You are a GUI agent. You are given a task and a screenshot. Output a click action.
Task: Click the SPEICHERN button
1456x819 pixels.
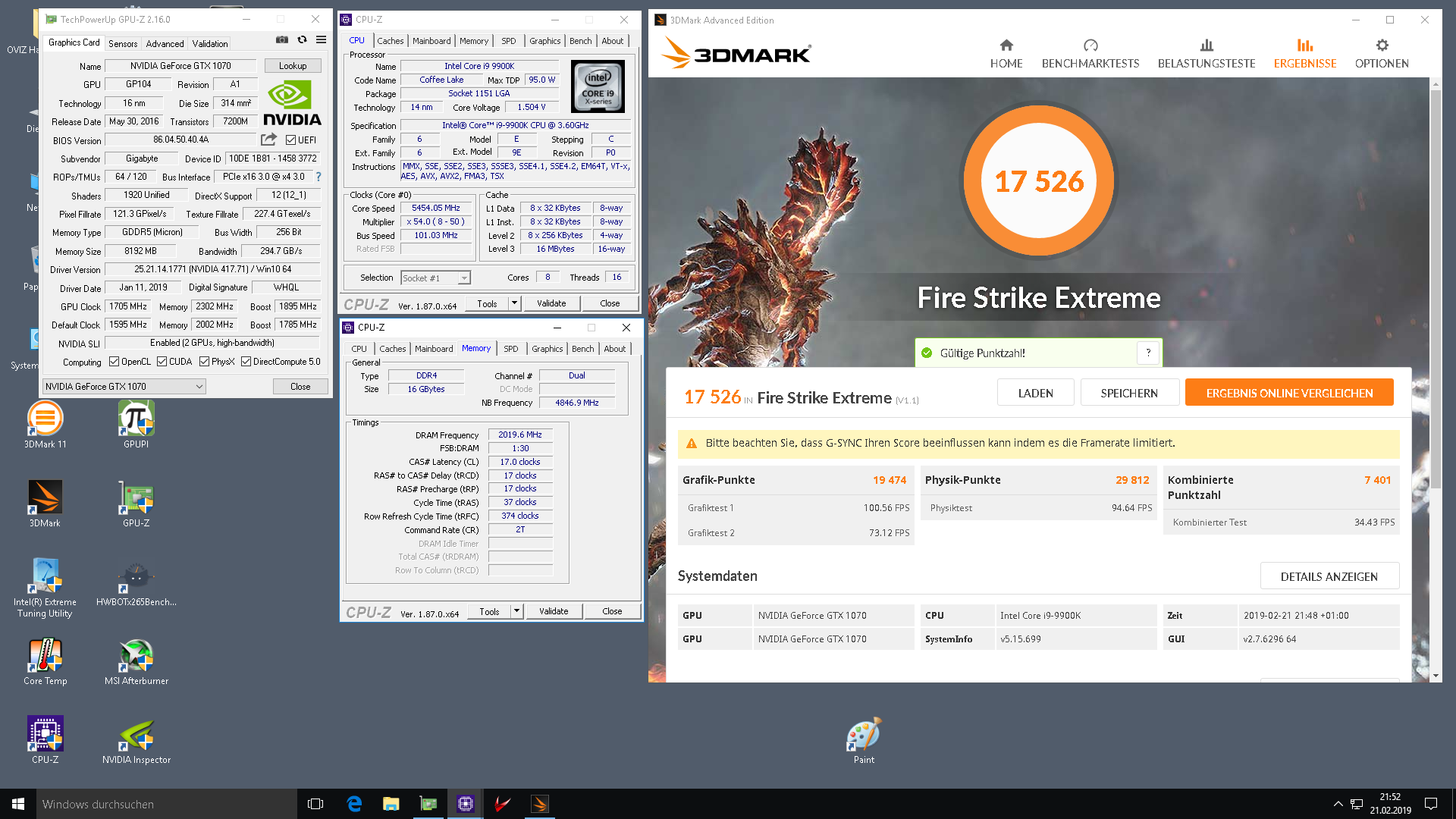click(1129, 393)
